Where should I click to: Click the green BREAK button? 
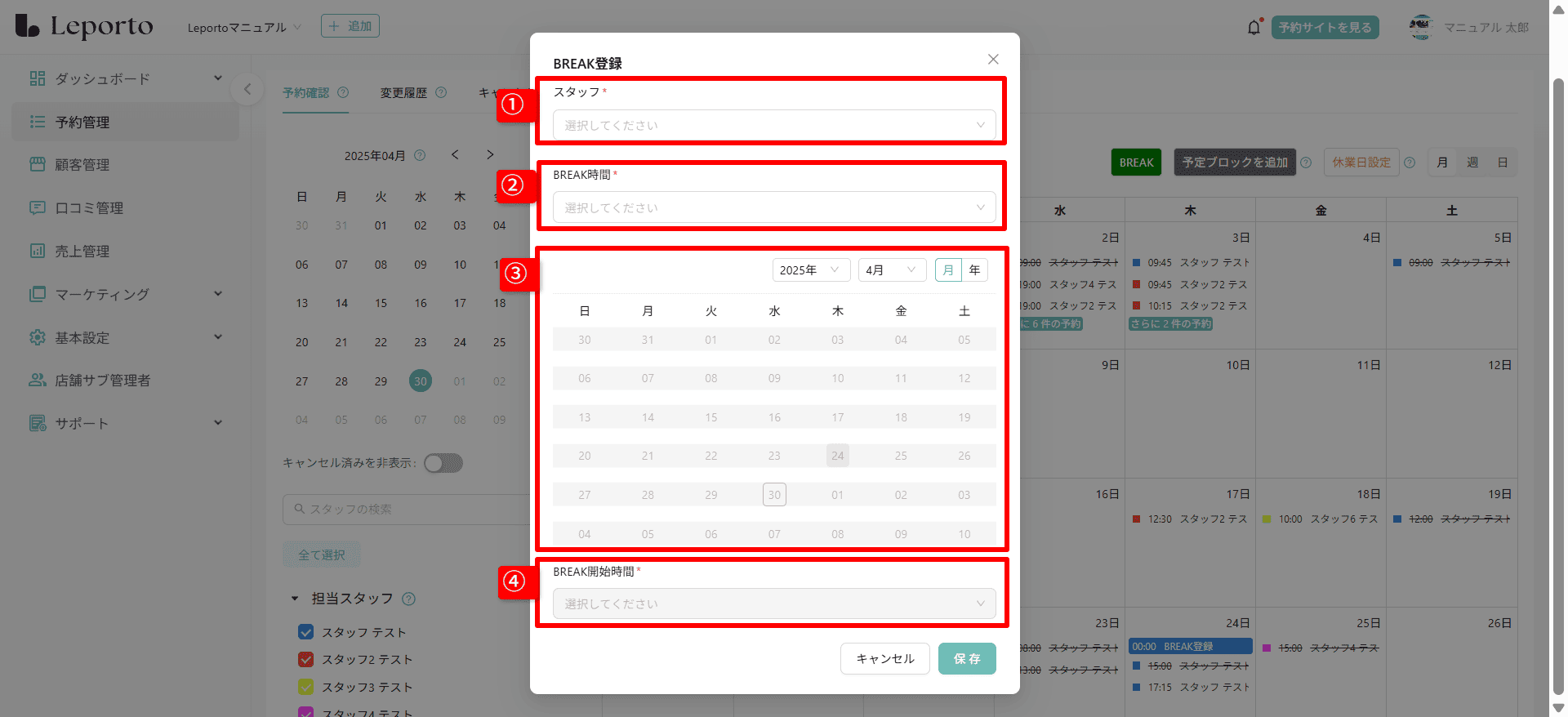(1136, 163)
